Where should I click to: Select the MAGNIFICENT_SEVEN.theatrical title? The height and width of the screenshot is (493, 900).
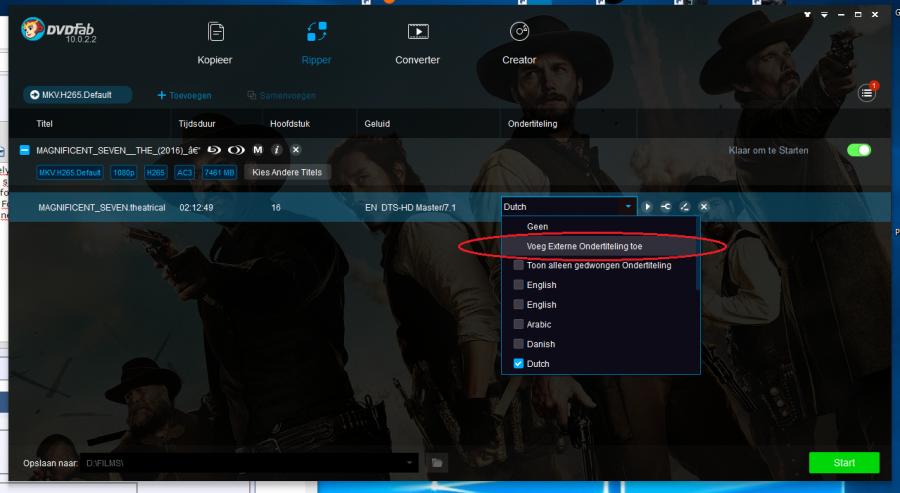(102, 207)
